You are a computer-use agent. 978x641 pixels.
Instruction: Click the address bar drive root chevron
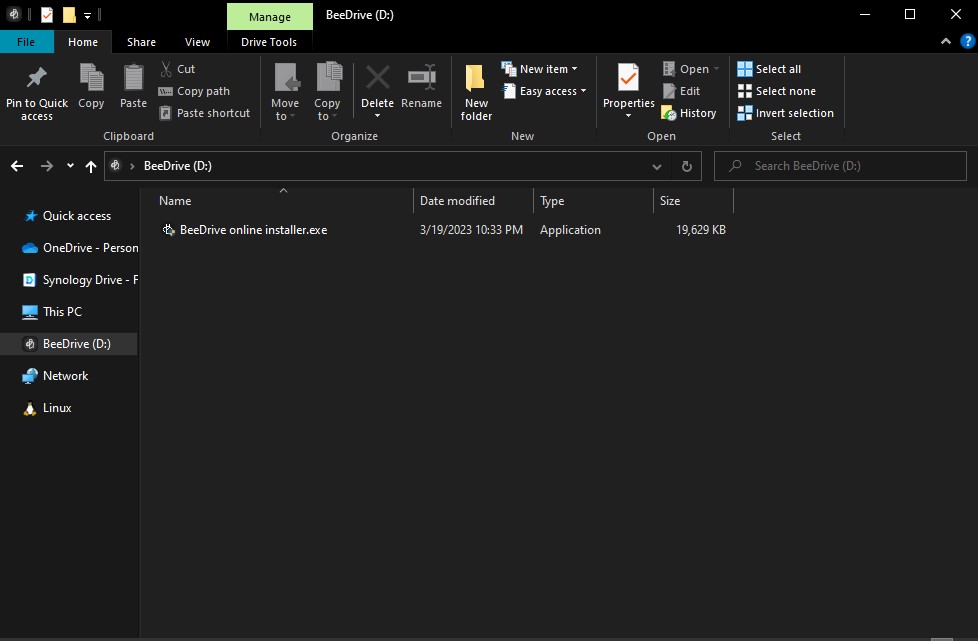(132, 166)
